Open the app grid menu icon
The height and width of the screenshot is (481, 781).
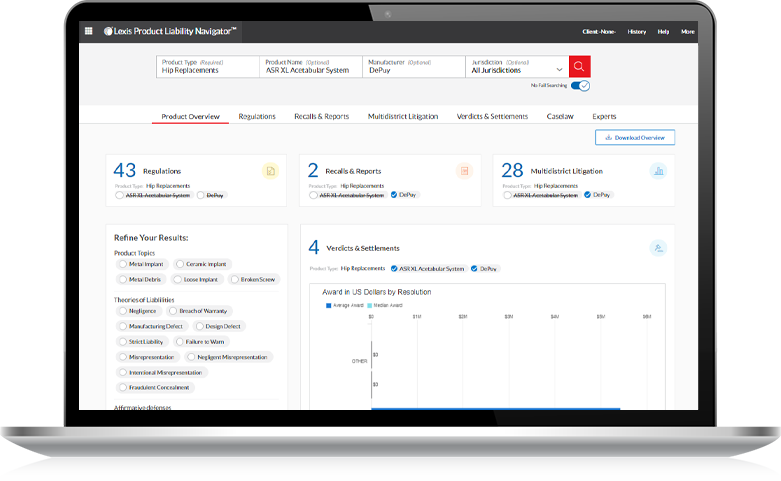coord(89,31)
